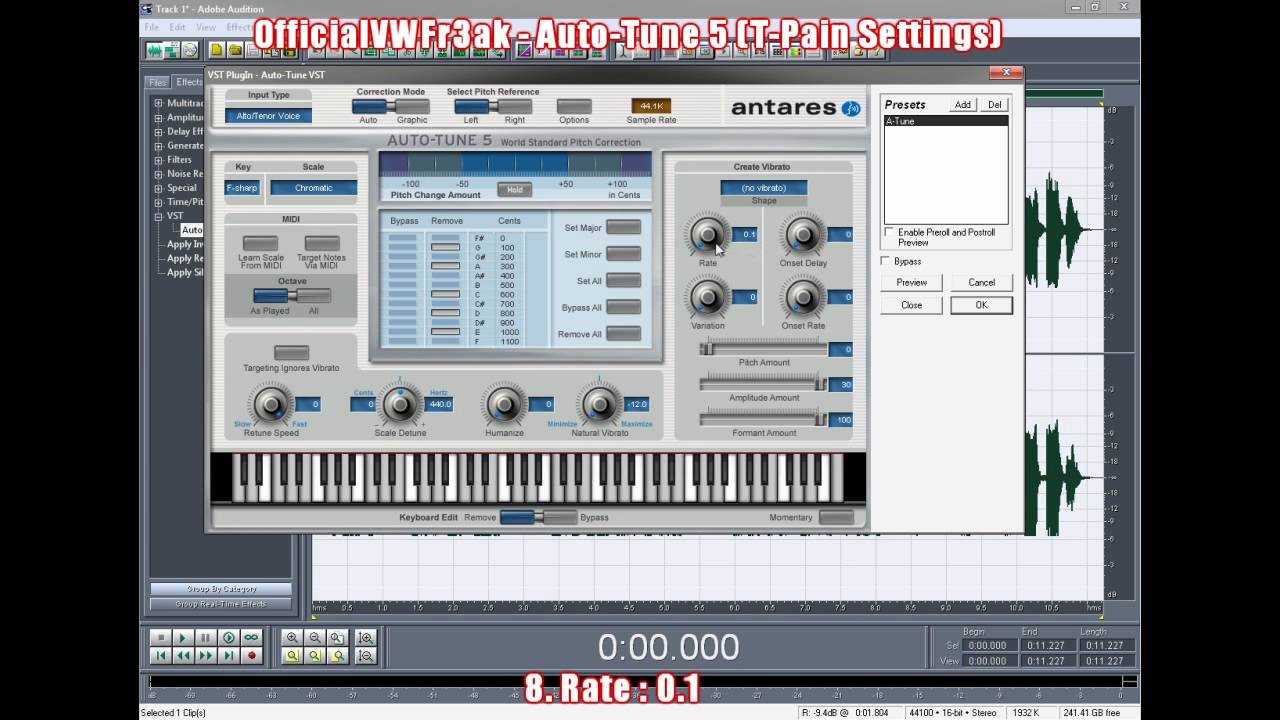Toggle Targeting Ignores Vibrato button

291,353
